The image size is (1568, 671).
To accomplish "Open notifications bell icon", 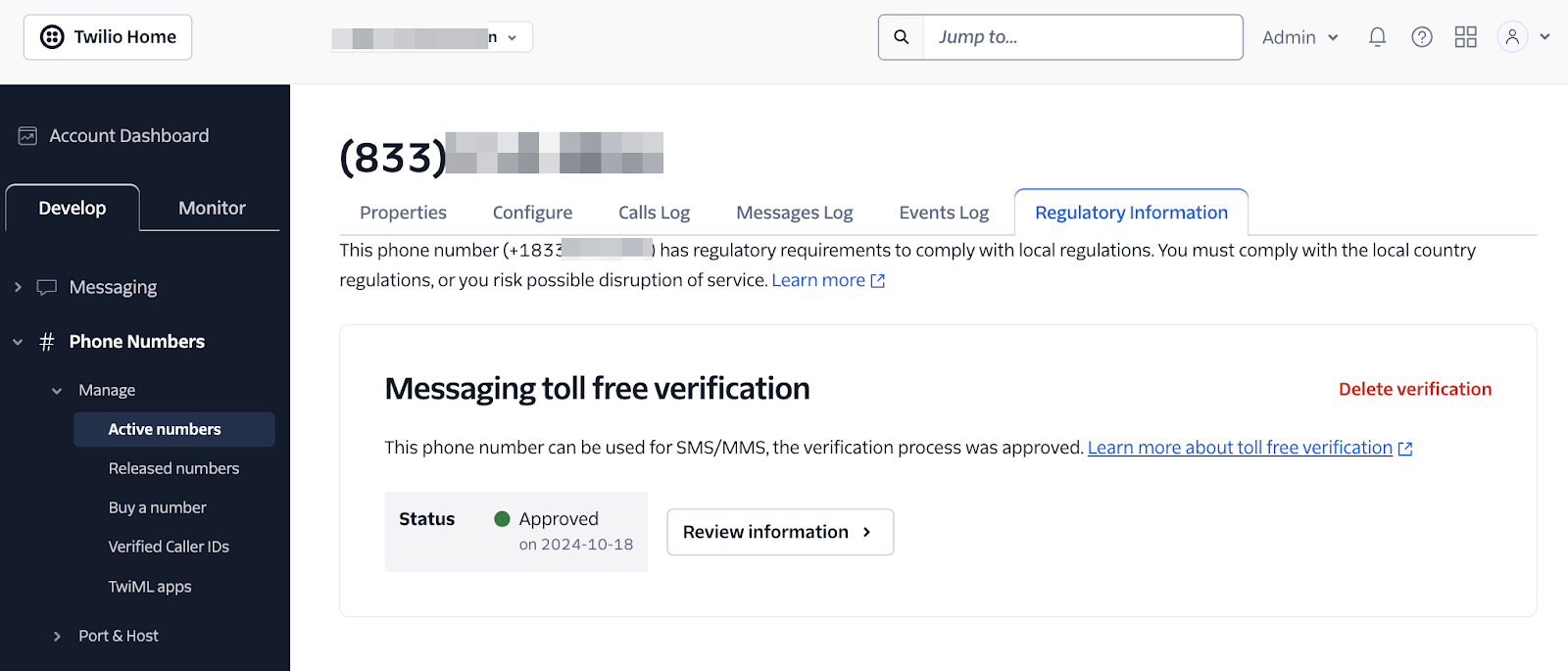I will (x=1377, y=37).
